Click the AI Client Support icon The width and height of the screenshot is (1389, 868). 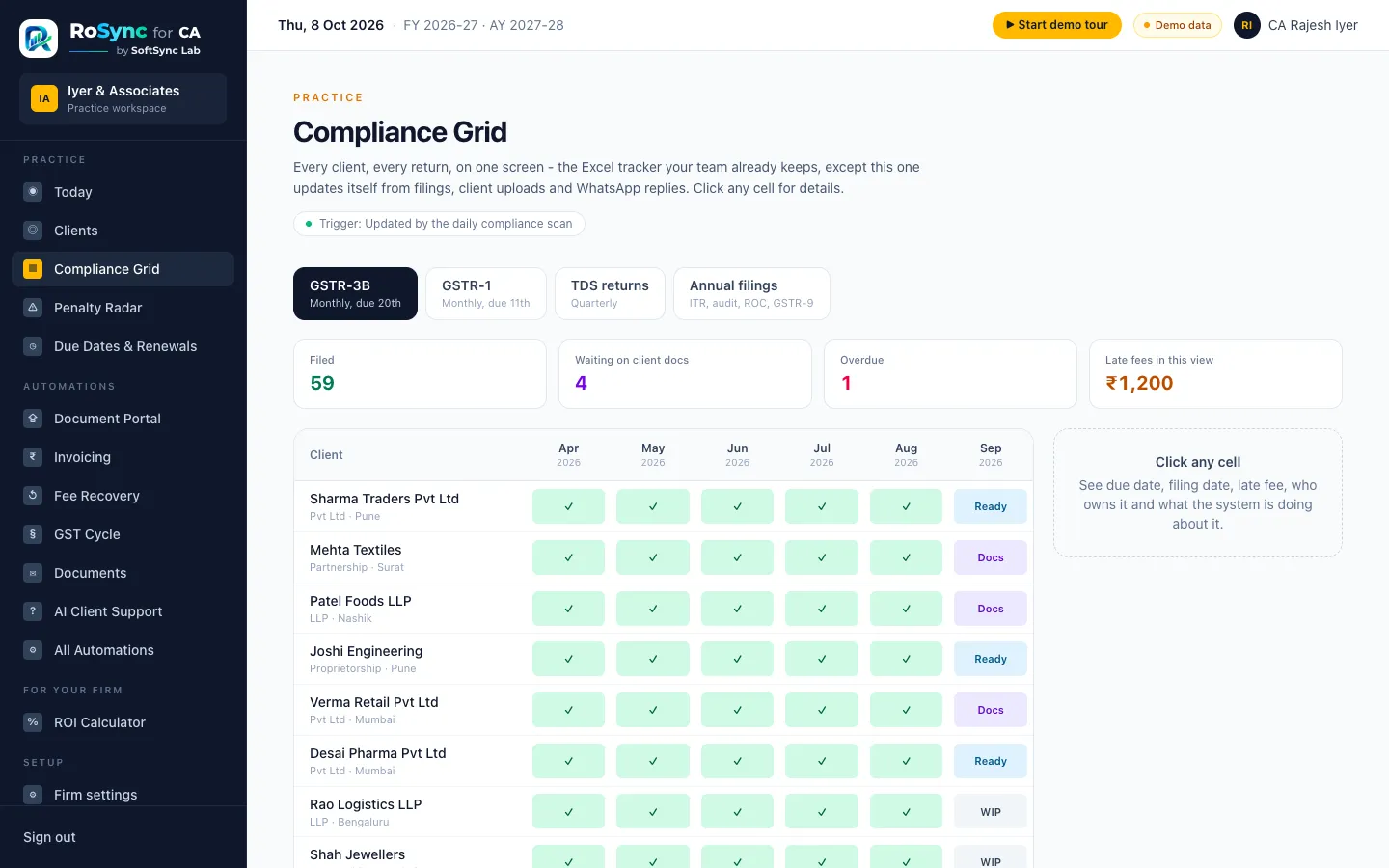point(33,611)
